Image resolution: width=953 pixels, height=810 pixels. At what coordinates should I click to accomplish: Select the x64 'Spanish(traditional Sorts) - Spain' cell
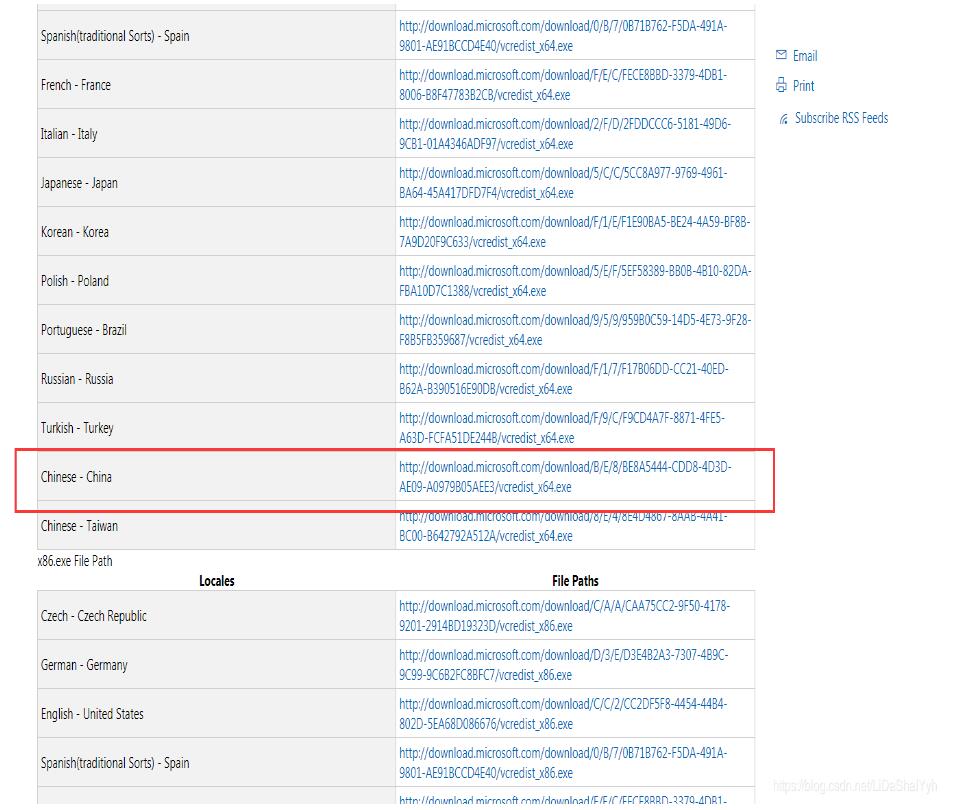point(216,36)
